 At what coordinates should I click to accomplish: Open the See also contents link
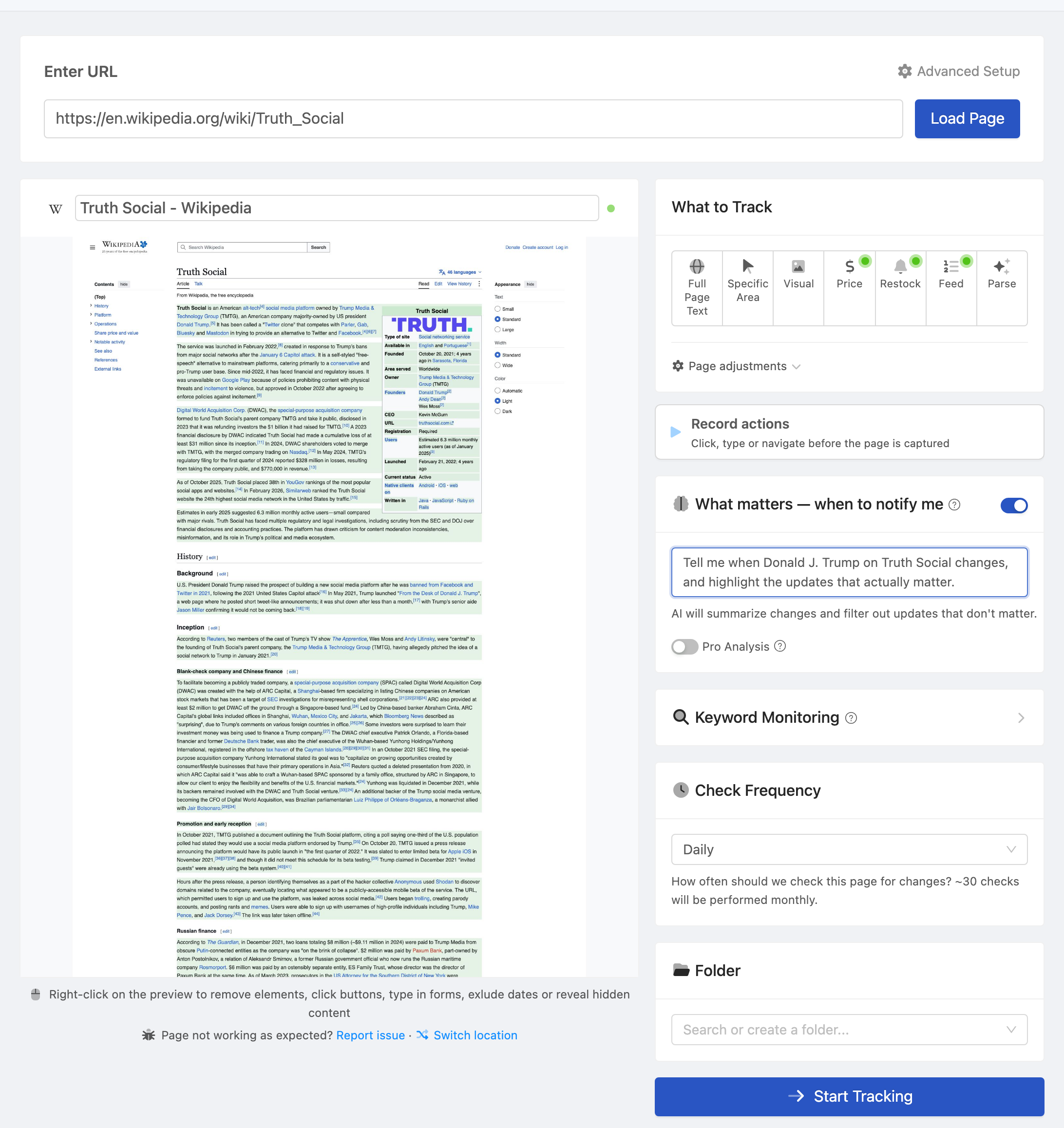click(103, 351)
